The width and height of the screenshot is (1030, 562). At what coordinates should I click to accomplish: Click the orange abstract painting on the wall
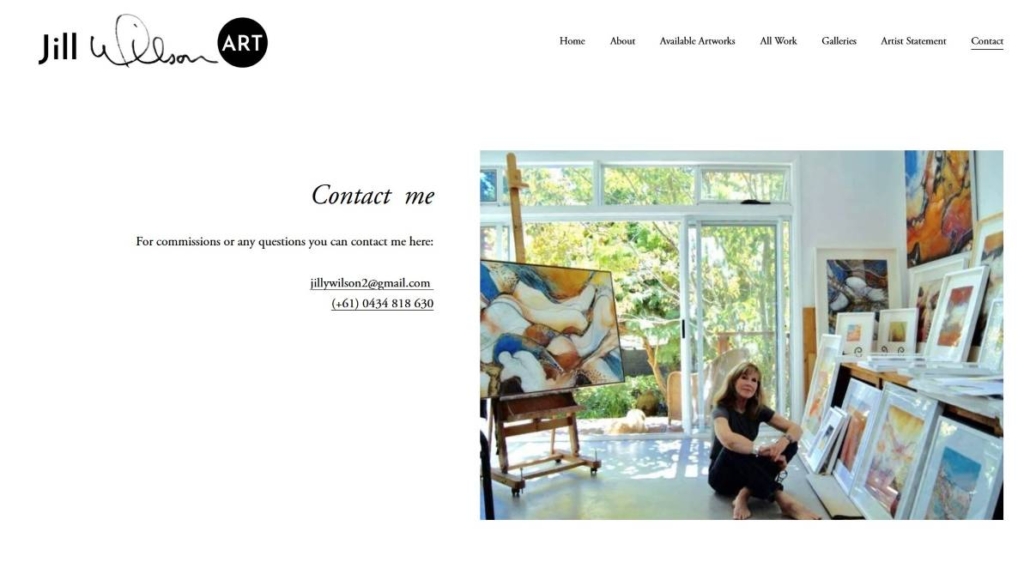pyautogui.click(x=938, y=205)
